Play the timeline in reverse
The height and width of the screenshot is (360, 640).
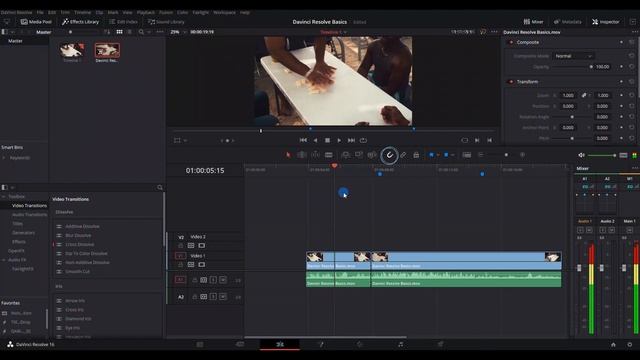316,140
